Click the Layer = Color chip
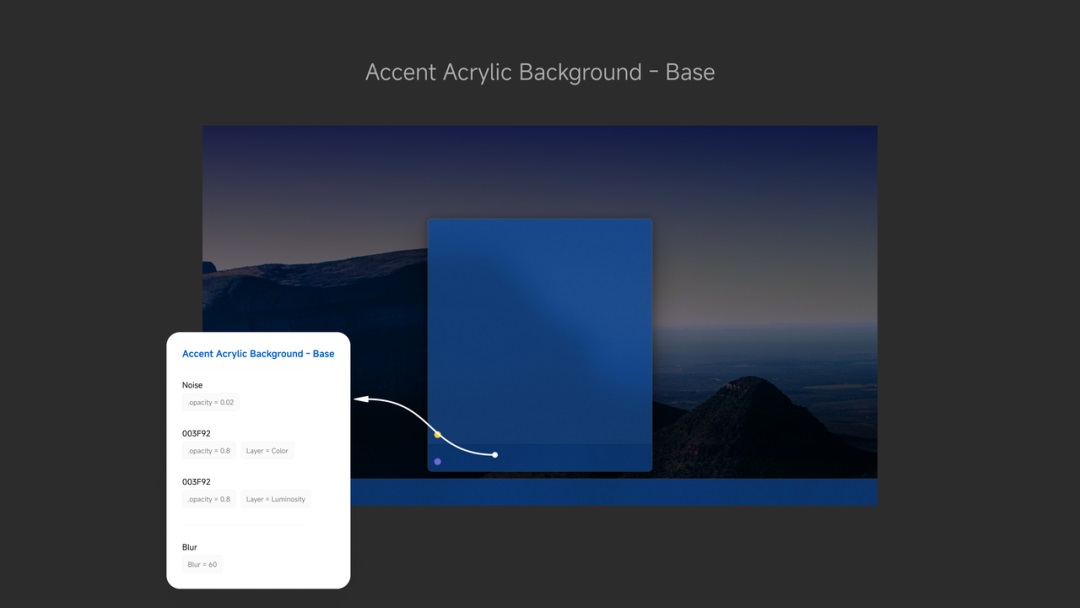 (x=267, y=451)
